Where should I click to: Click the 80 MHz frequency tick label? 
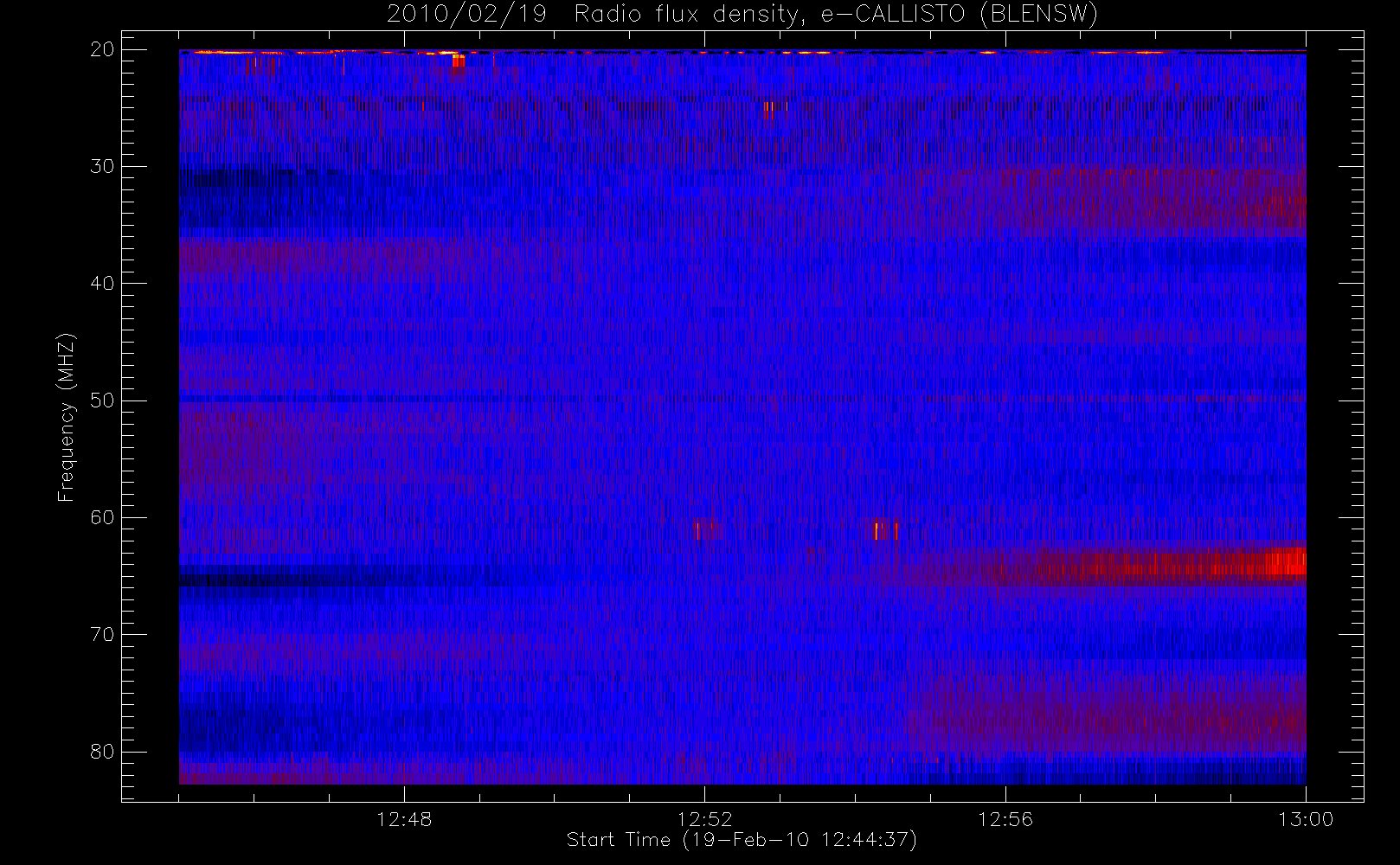[x=102, y=752]
